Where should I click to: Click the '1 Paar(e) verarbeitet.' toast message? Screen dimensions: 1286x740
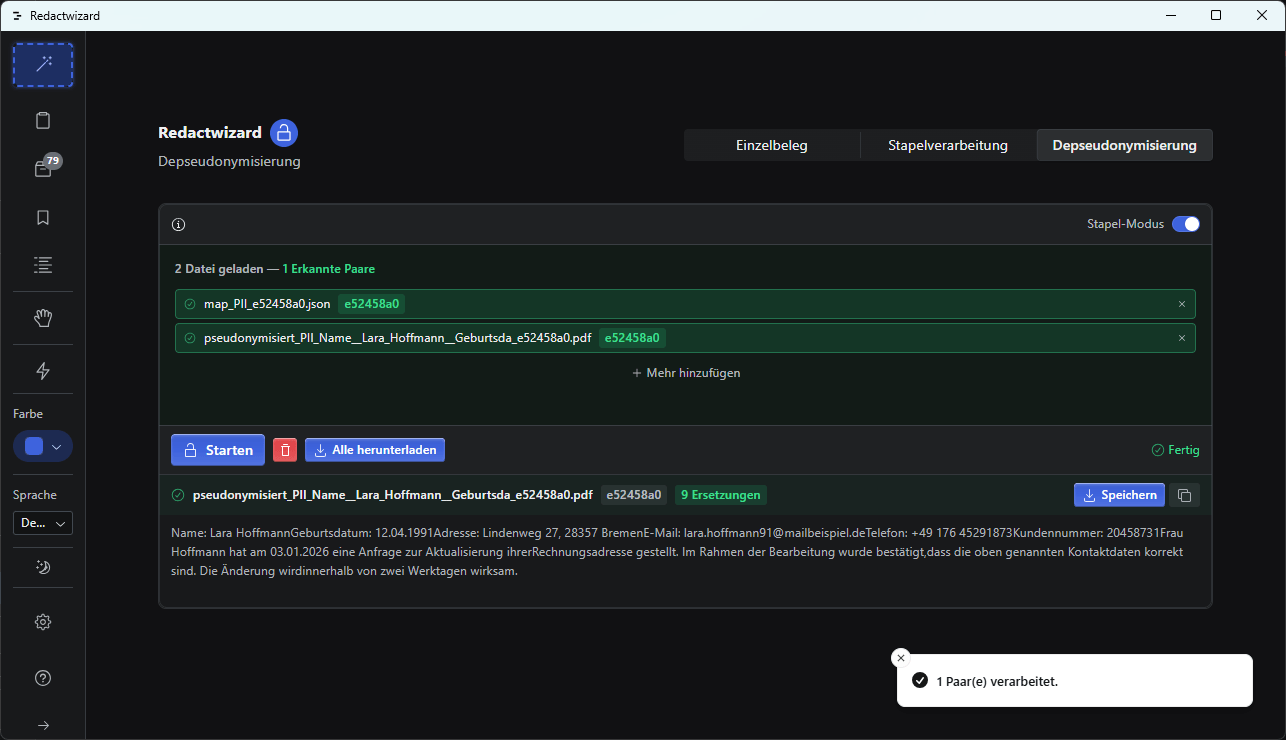997,681
